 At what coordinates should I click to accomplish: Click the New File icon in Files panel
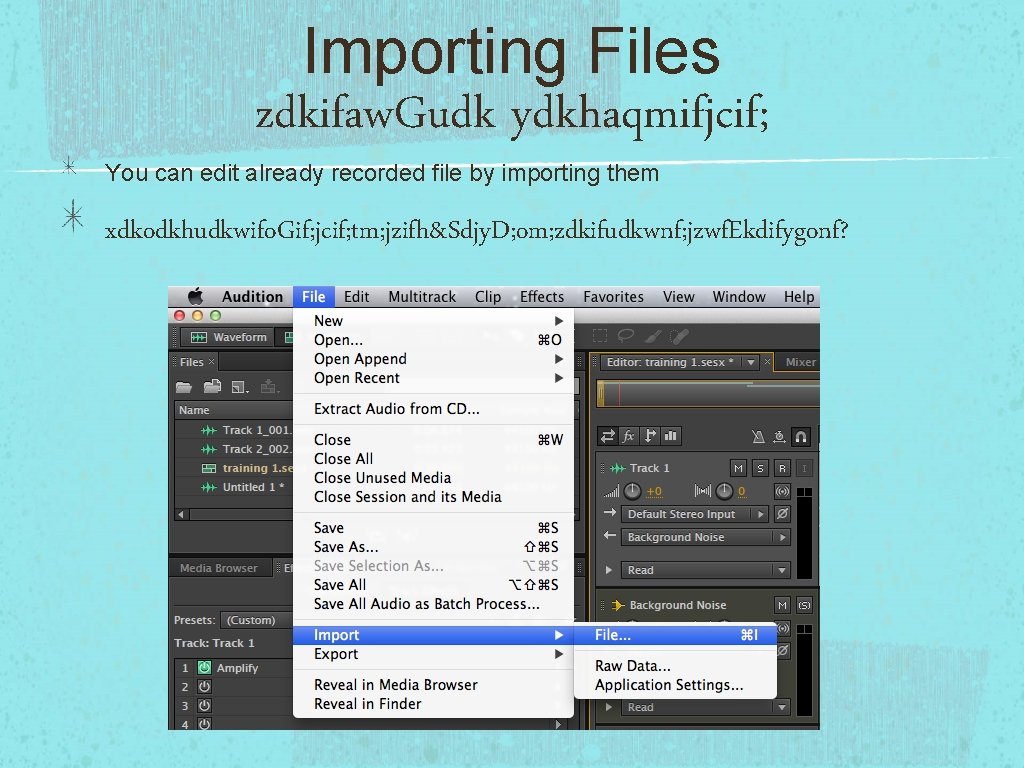pyautogui.click(x=240, y=387)
